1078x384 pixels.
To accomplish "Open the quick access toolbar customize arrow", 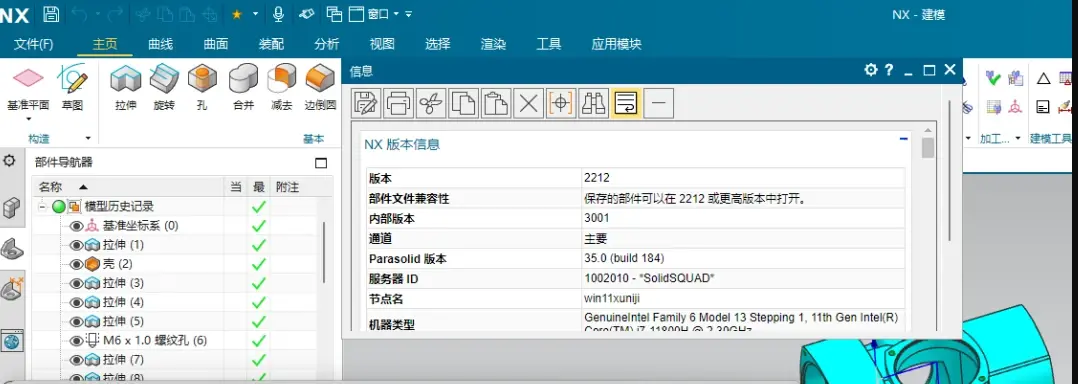I will point(408,14).
